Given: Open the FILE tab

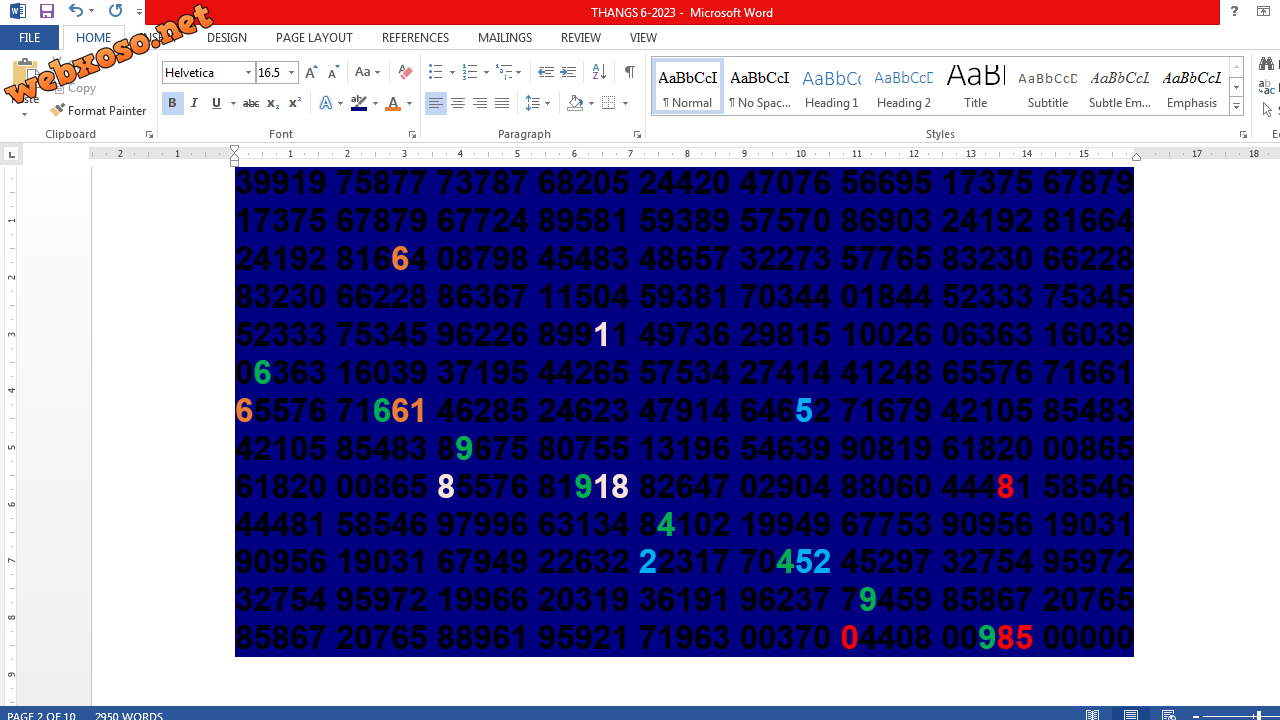Looking at the screenshot, I should point(30,38).
